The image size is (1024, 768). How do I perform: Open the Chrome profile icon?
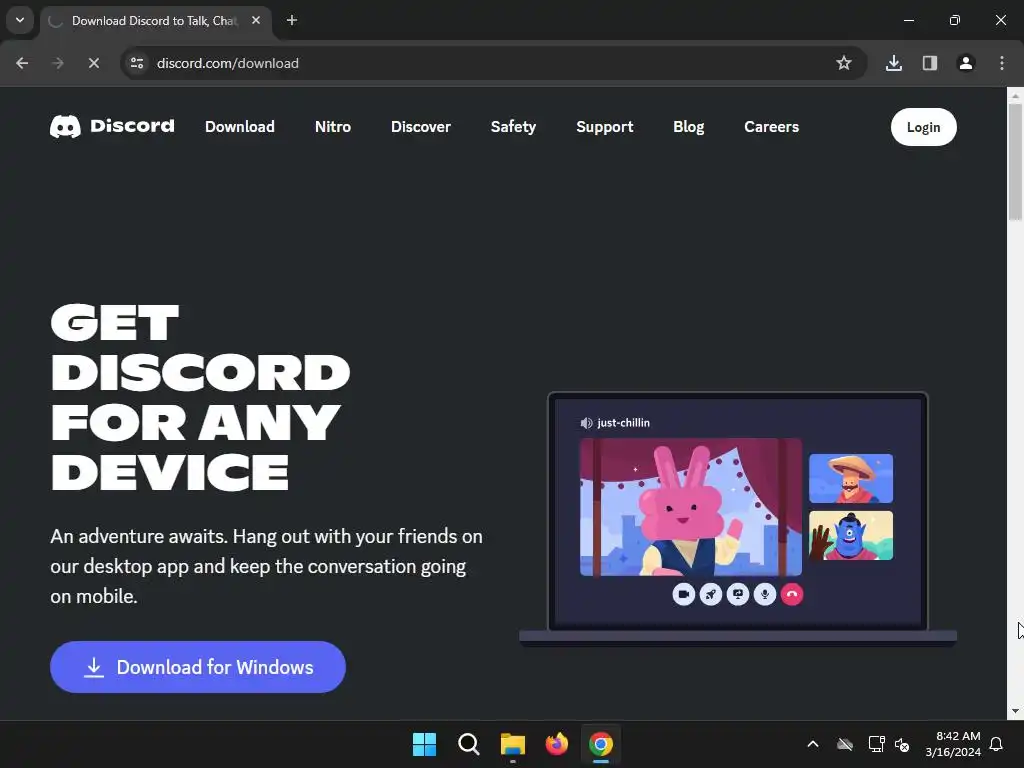pos(966,63)
